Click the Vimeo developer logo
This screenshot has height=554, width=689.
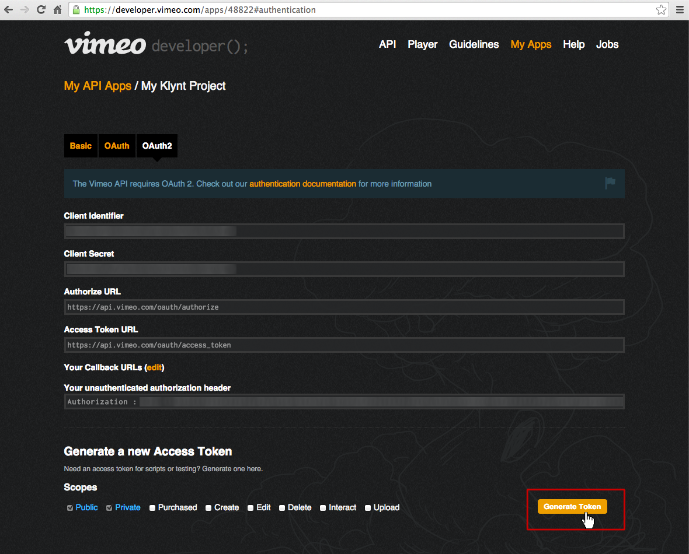pos(156,44)
